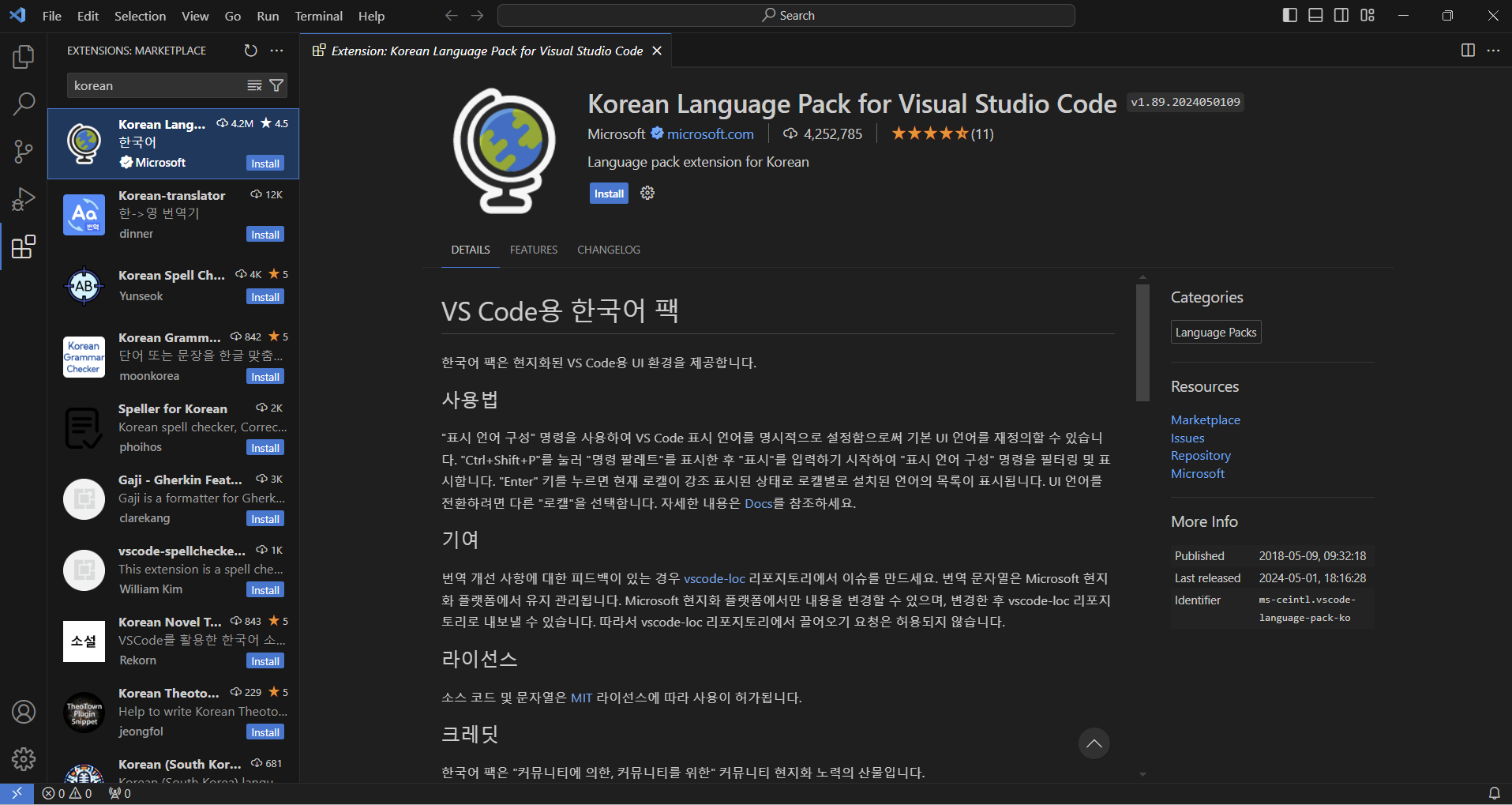Viewport: 1512px width, 805px height.
Task: Click the VS Code logo icon
Action: coord(17,15)
